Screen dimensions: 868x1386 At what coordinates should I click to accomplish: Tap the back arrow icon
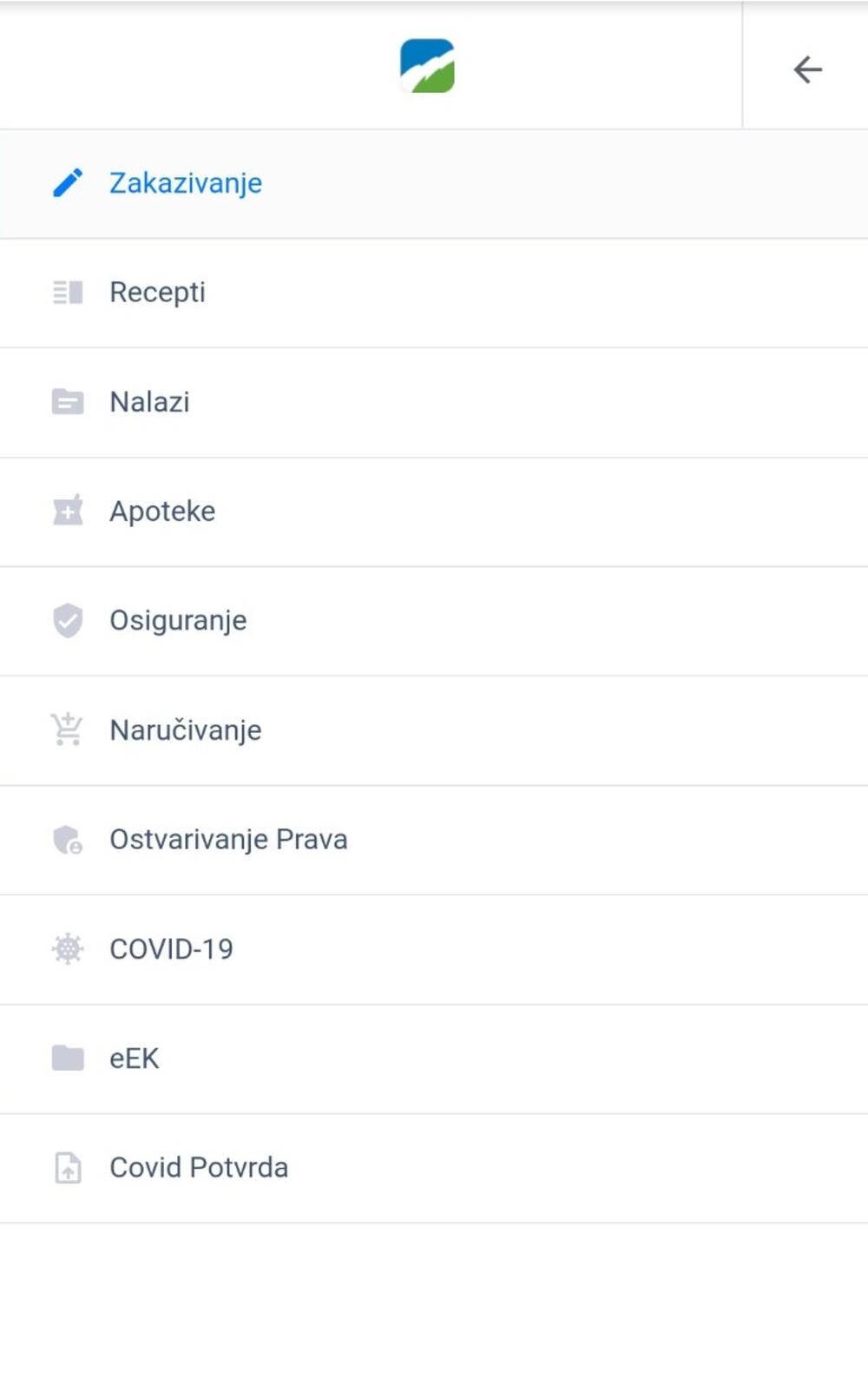click(x=807, y=69)
